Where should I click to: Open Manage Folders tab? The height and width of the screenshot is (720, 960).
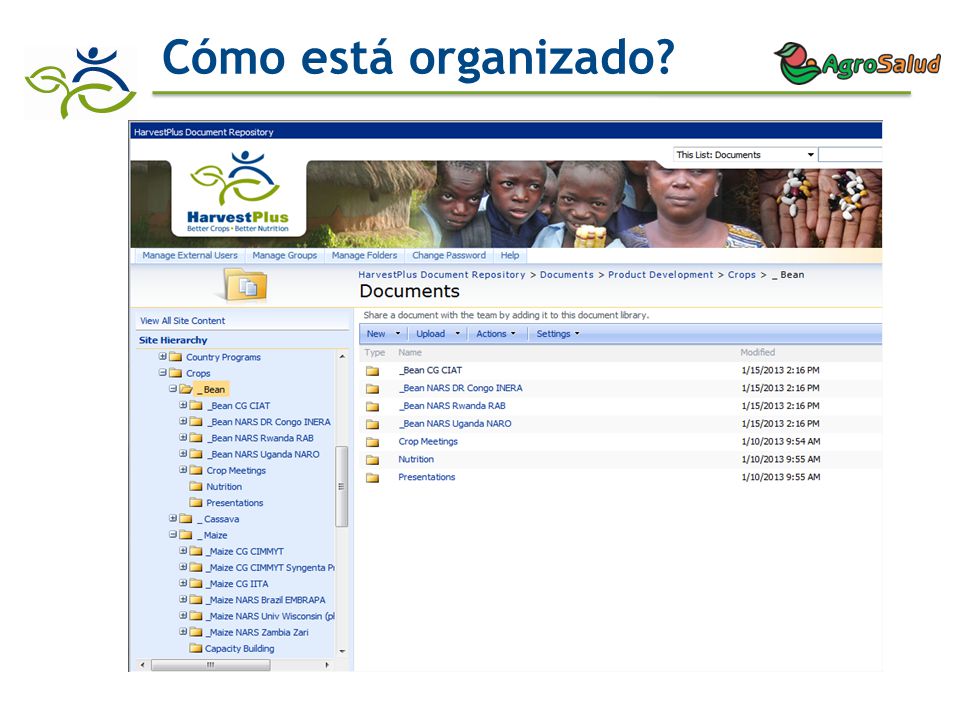click(364, 255)
